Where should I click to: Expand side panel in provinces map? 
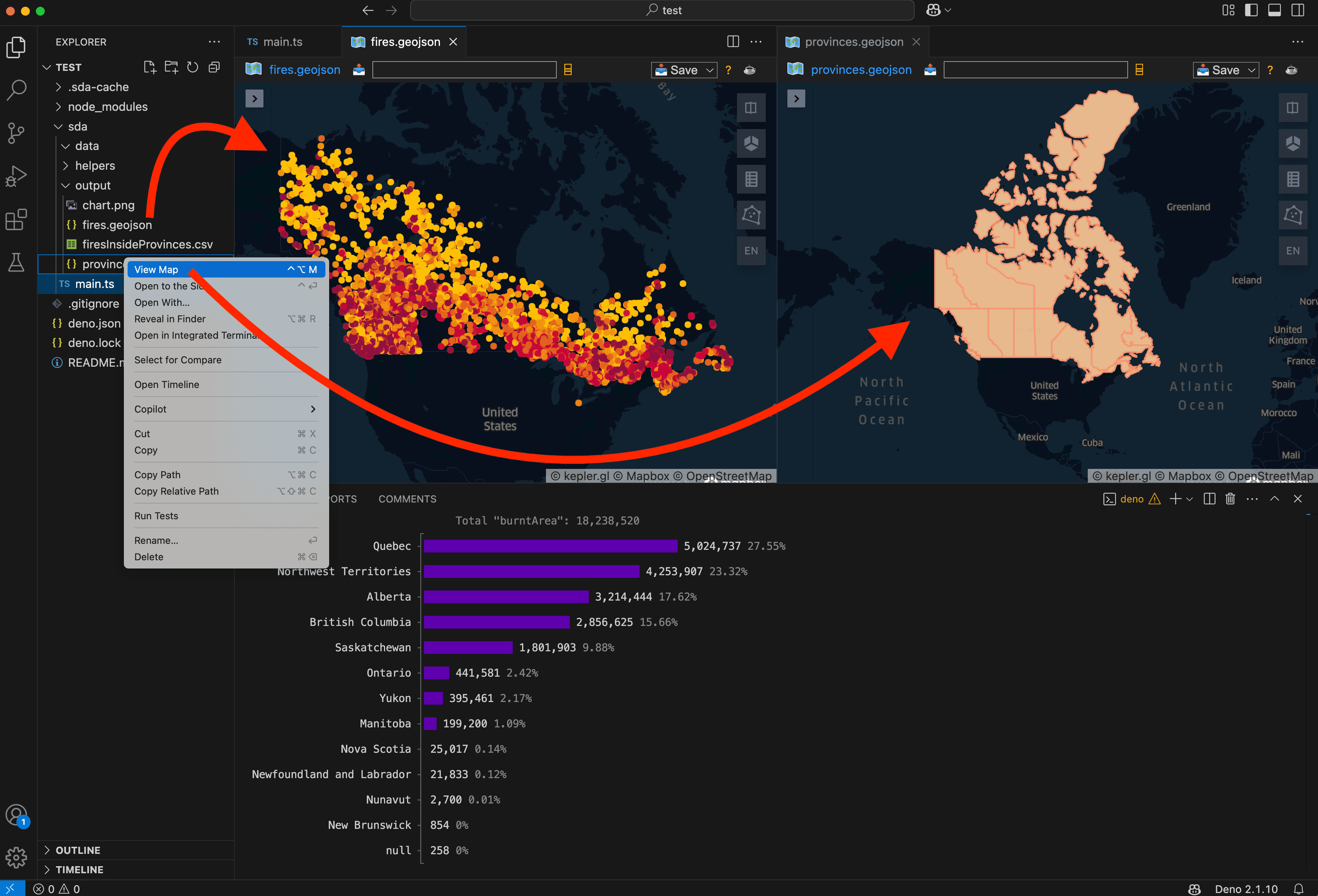pos(796,99)
